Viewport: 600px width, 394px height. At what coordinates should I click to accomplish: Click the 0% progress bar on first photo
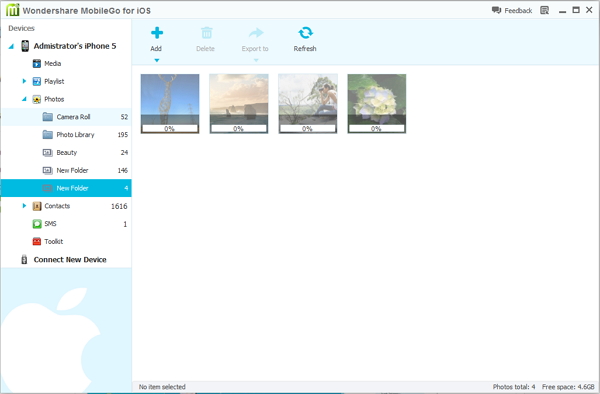[170, 129]
